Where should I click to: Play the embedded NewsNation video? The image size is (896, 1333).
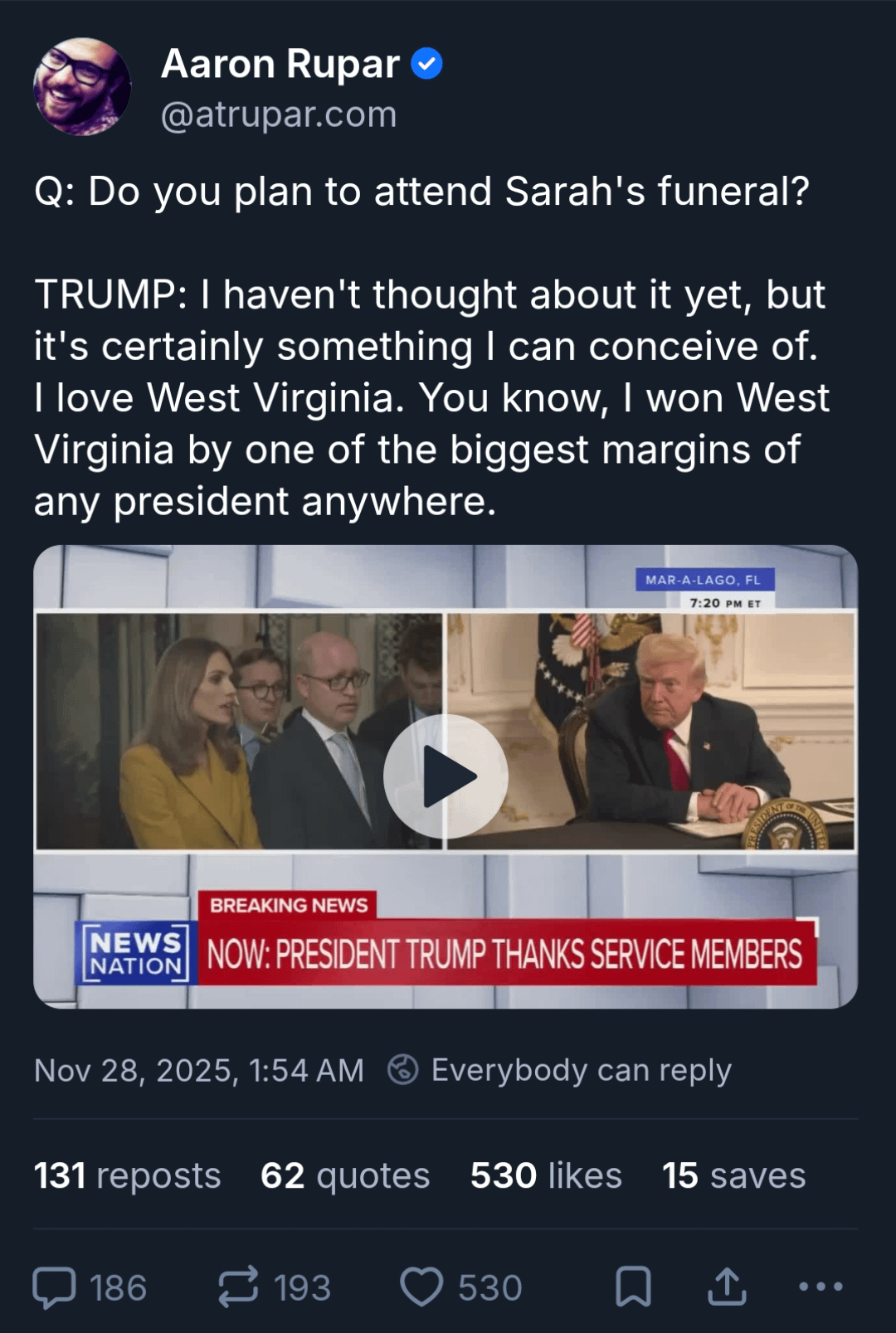(446, 776)
